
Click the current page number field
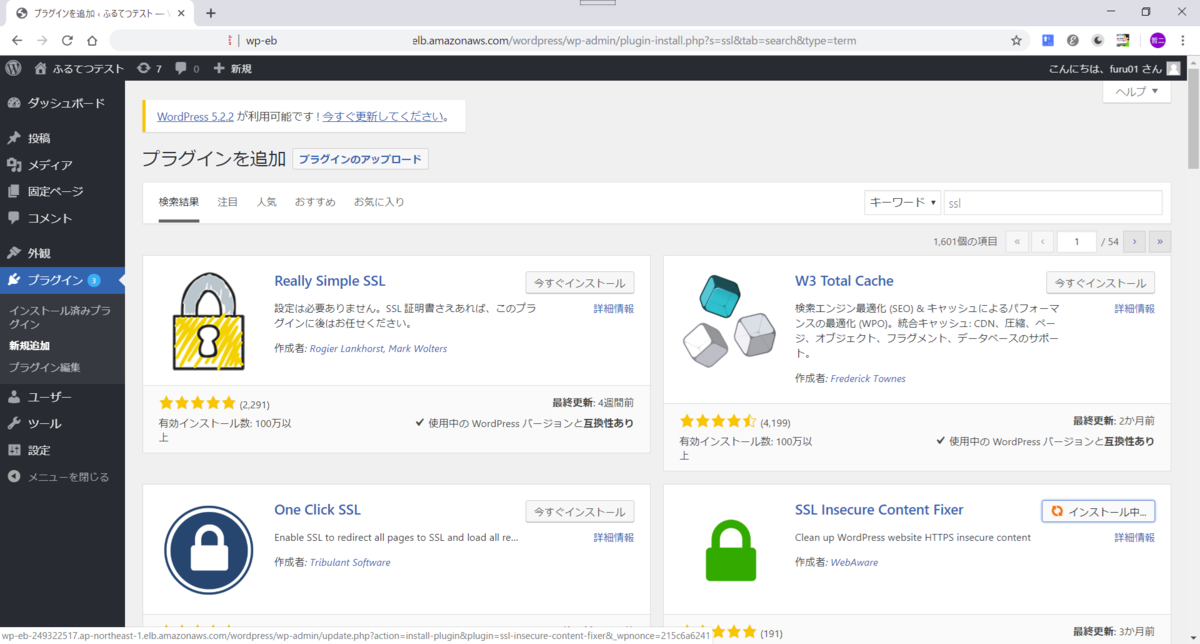1077,241
